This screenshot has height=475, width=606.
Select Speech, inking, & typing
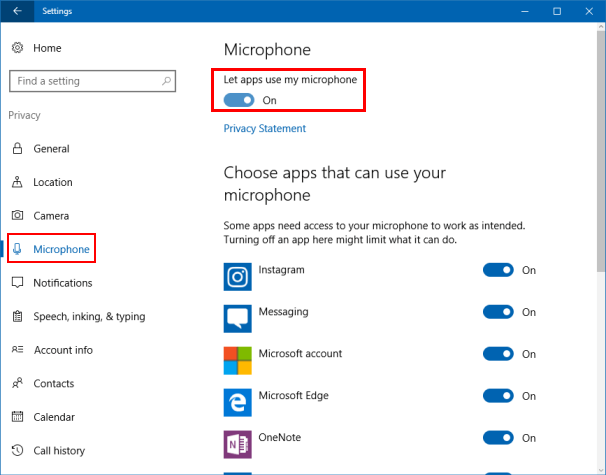pyautogui.click(x=89, y=316)
